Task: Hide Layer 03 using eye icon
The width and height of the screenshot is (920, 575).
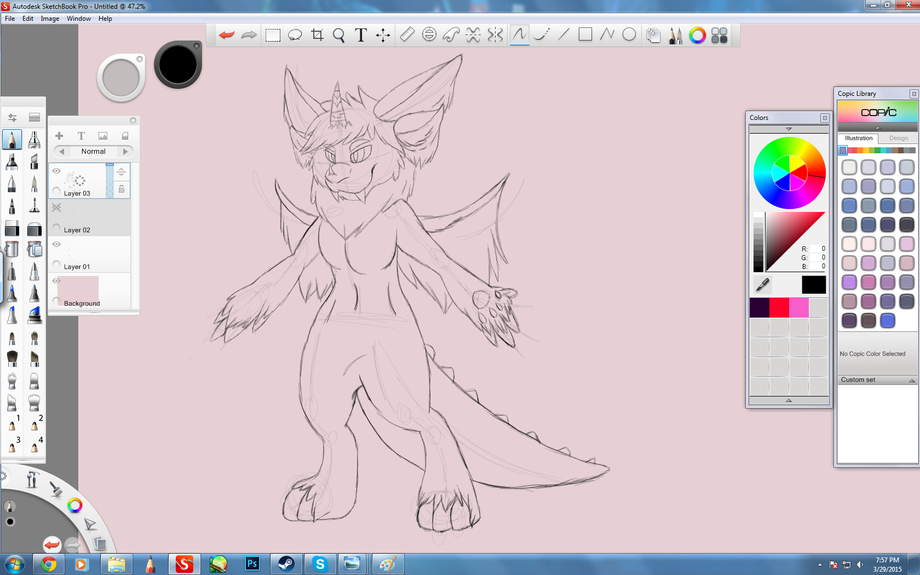Action: (56, 171)
